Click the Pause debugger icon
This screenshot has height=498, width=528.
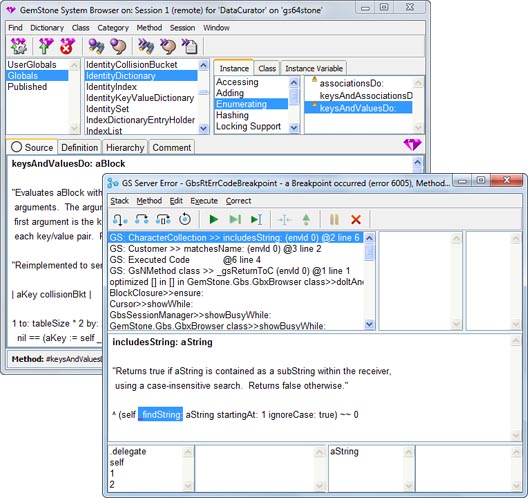click(x=334, y=220)
